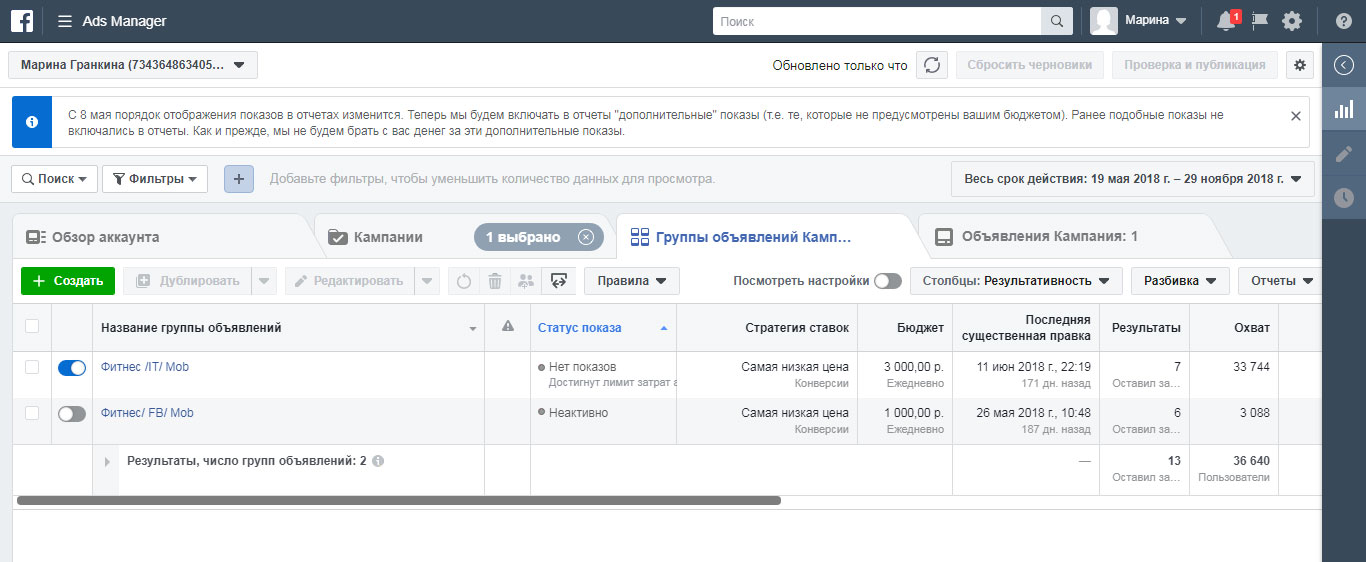The height and width of the screenshot is (562, 1366).
Task: Open the Facebook logo home icon
Action: tap(22, 21)
